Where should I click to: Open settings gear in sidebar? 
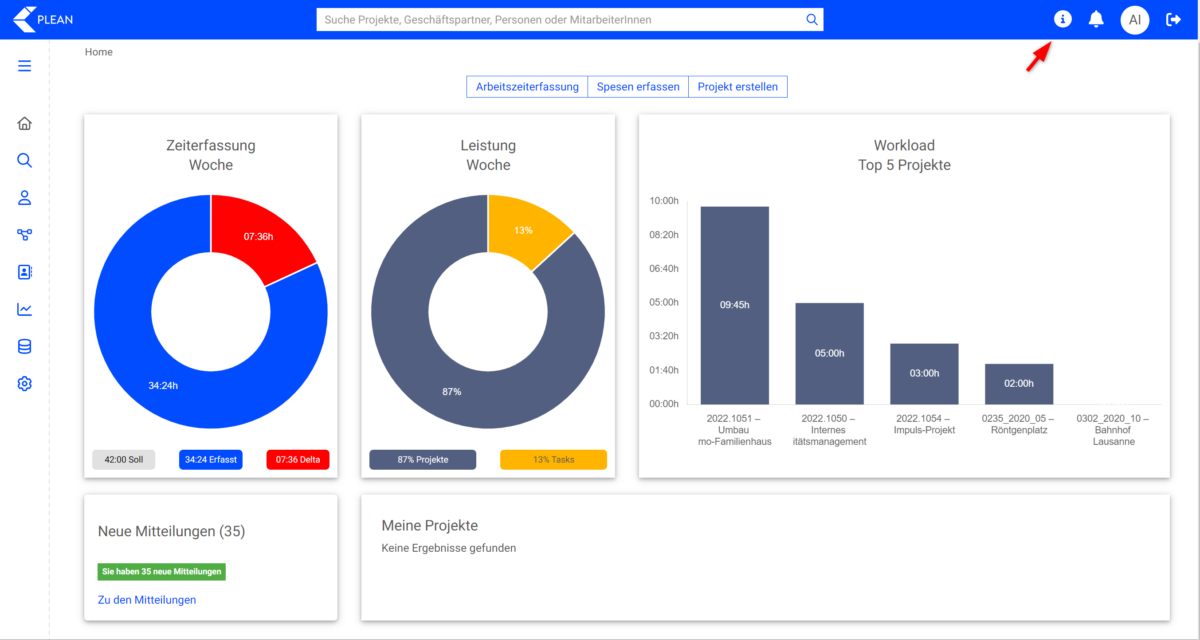coord(25,384)
